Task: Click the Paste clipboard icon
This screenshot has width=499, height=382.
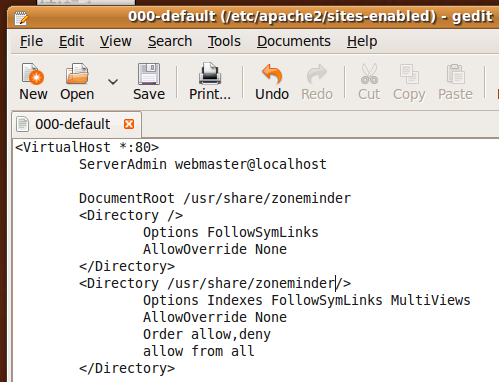Action: [x=455, y=73]
